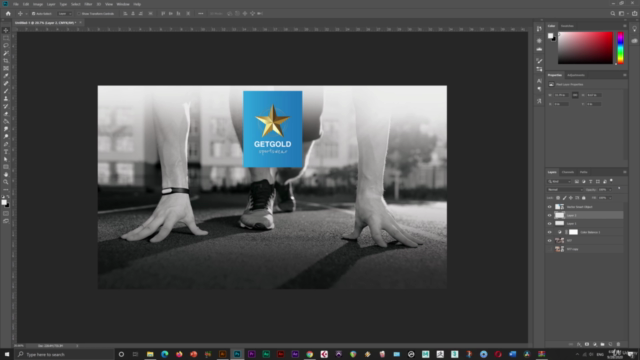Select the Horizontal Type tool
This screenshot has height=360, width=640.
click(x=6, y=151)
